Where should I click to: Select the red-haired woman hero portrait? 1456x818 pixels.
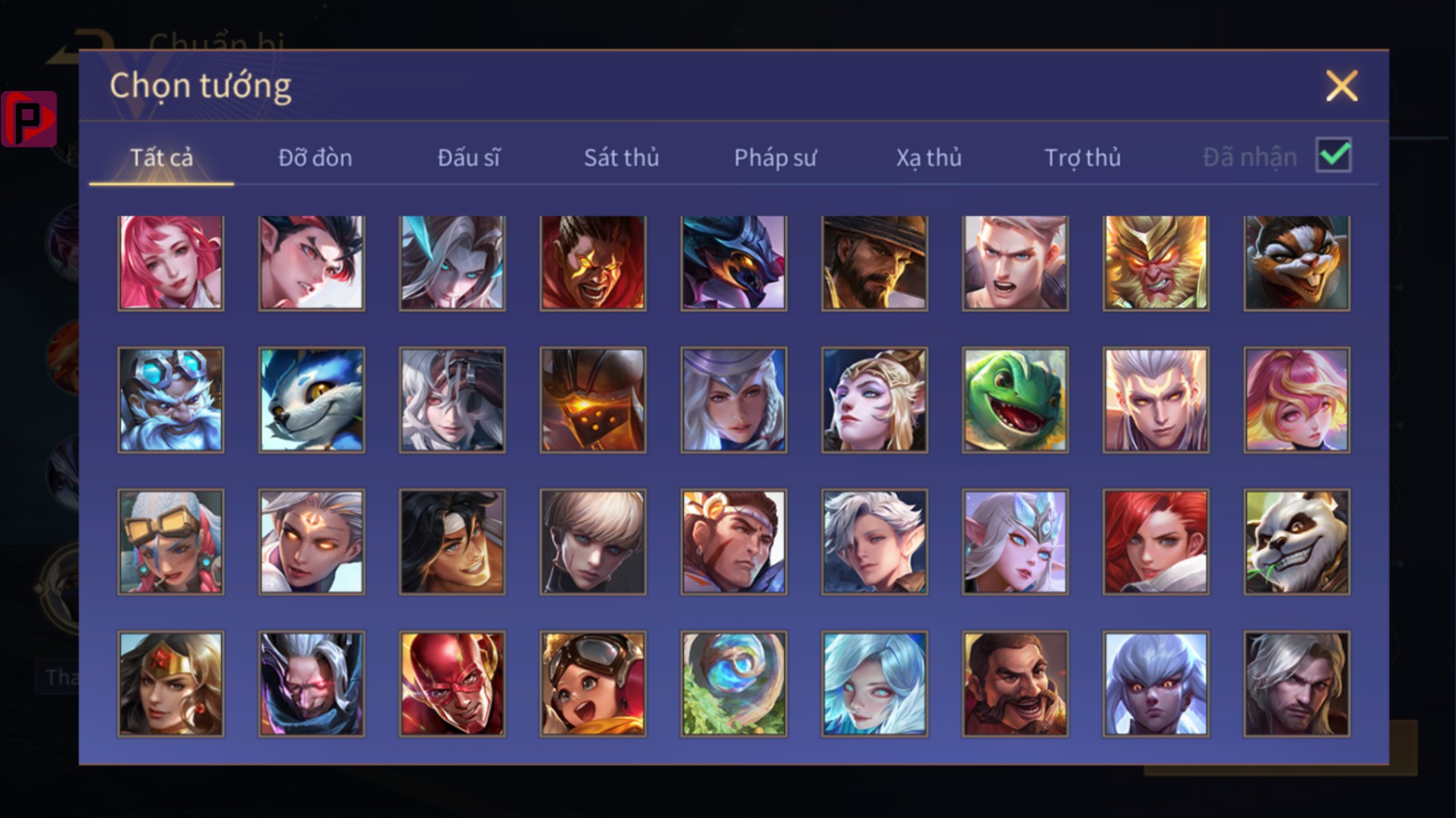[1155, 542]
